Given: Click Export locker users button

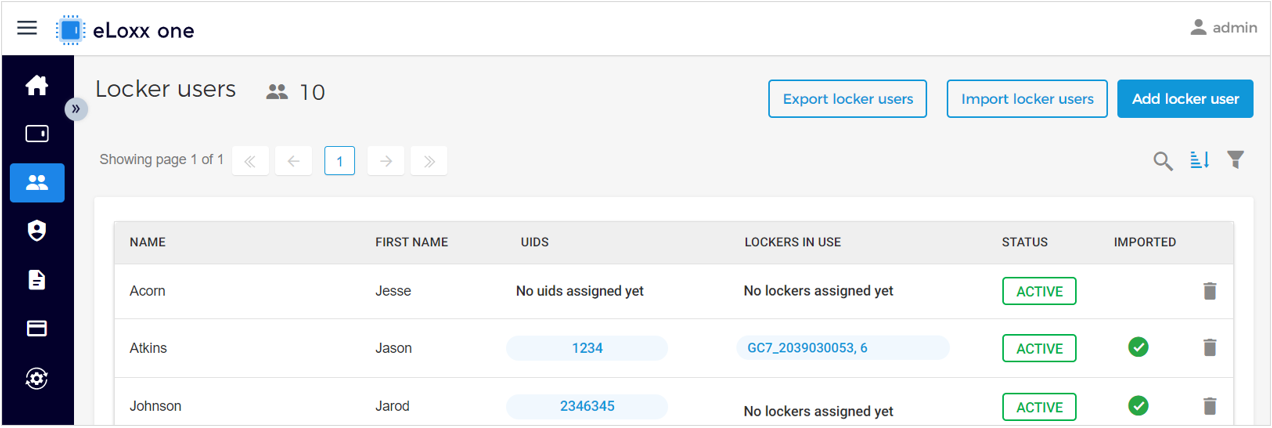Looking at the screenshot, I should click(x=848, y=99).
